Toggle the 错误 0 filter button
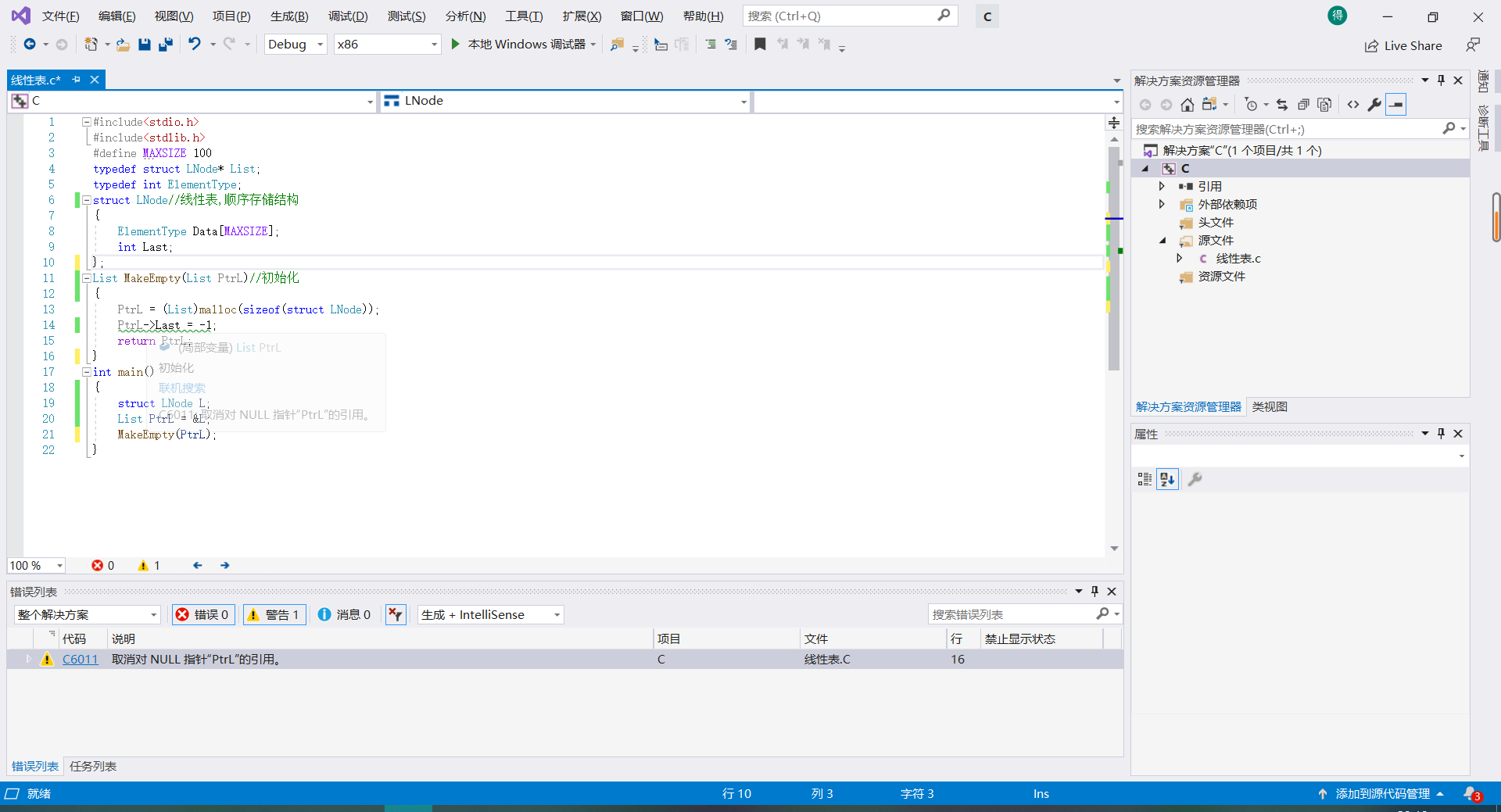The image size is (1501, 812). pyautogui.click(x=203, y=615)
